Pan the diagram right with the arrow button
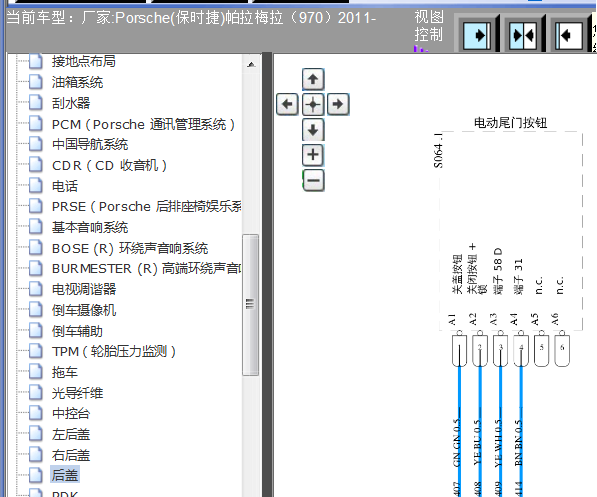Screen dimensions: 597x497 click(x=338, y=104)
